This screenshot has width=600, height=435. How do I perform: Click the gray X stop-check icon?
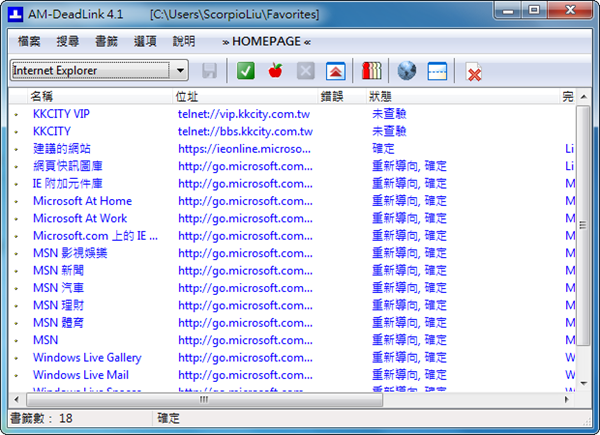click(x=305, y=71)
